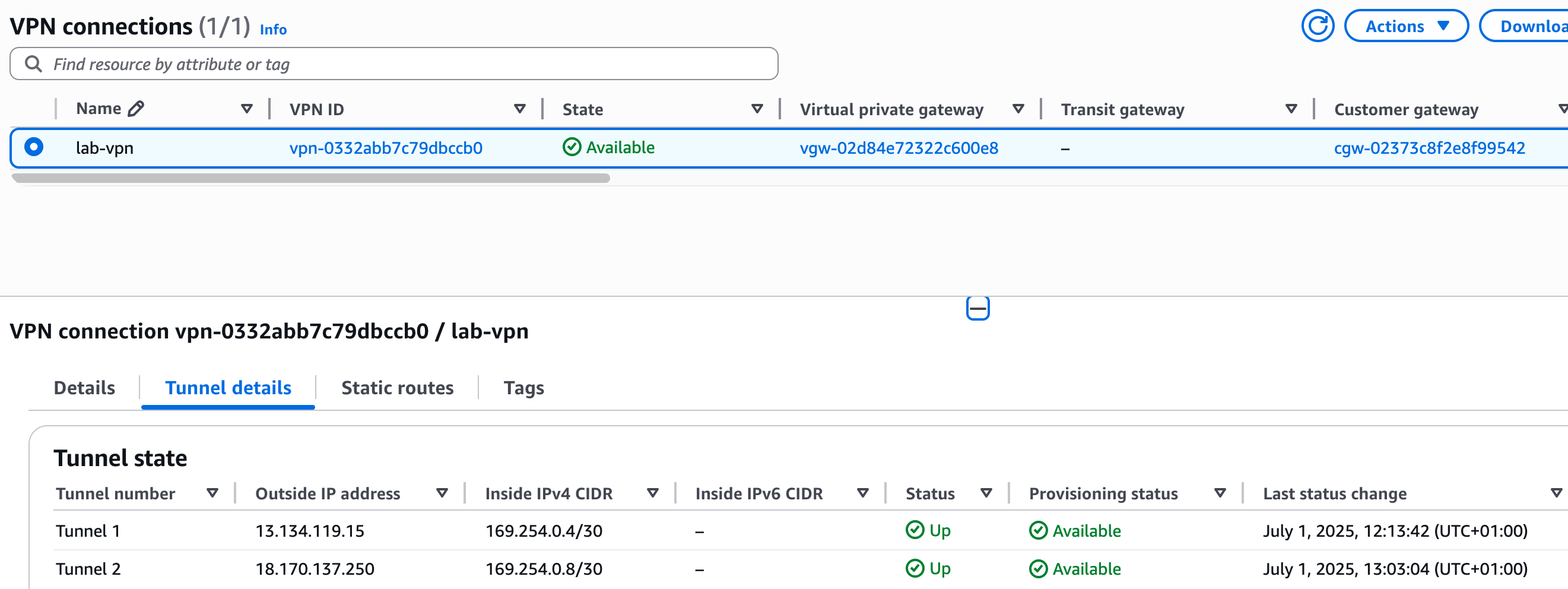Switch to the Details tab

84,388
